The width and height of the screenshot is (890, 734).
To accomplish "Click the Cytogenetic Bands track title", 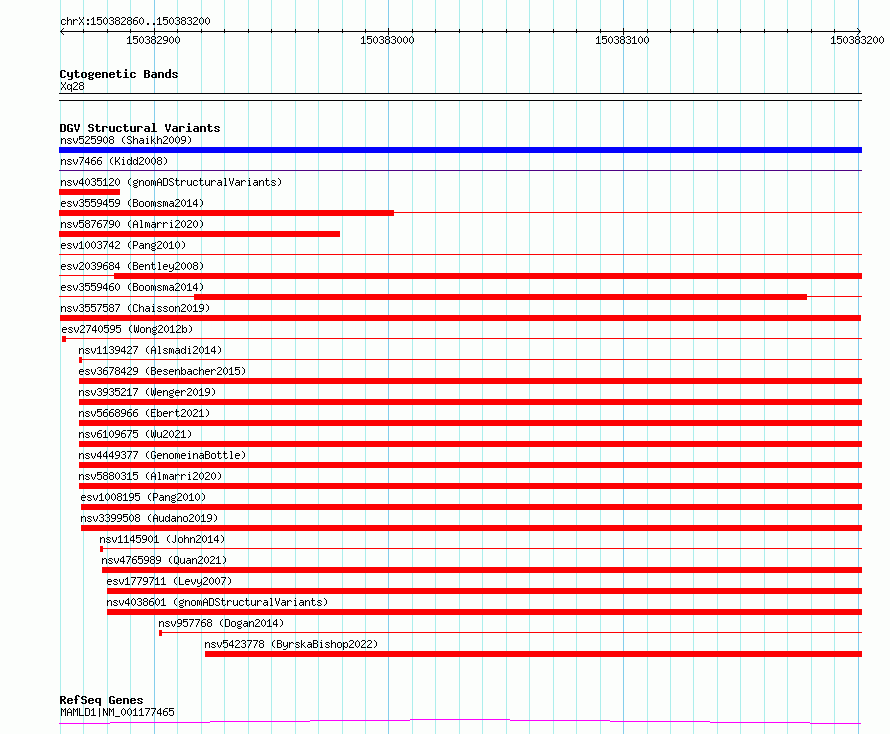I will click(x=119, y=74).
